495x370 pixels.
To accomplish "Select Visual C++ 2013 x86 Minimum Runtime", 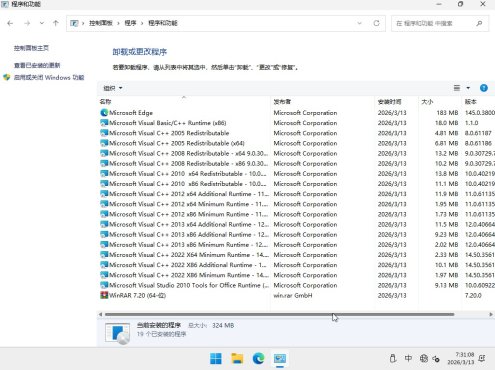I will [297, 245].
